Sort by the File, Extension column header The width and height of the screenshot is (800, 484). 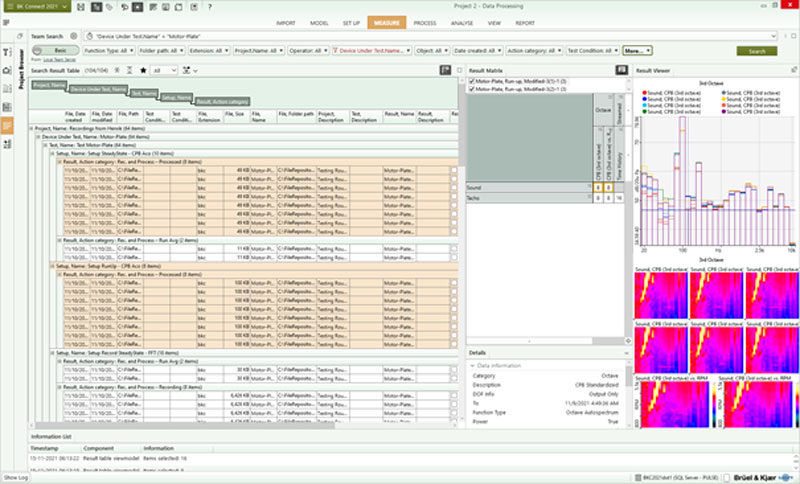209,117
